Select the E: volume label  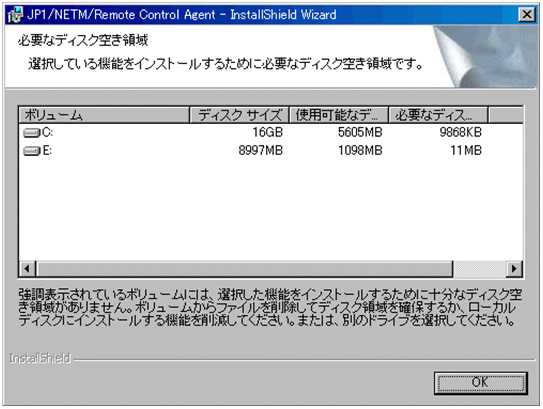point(47,151)
